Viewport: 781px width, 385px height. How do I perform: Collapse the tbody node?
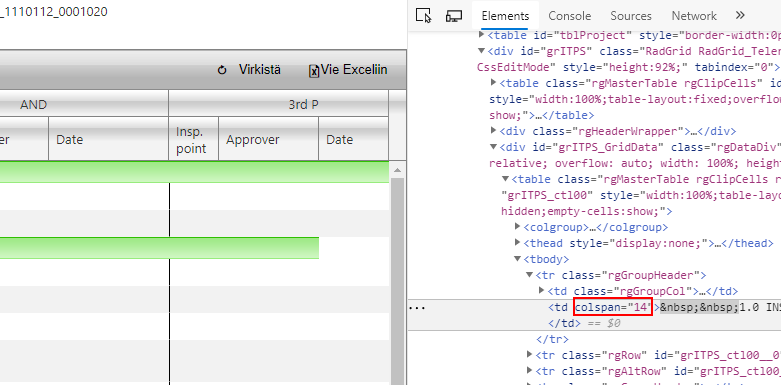coord(518,259)
